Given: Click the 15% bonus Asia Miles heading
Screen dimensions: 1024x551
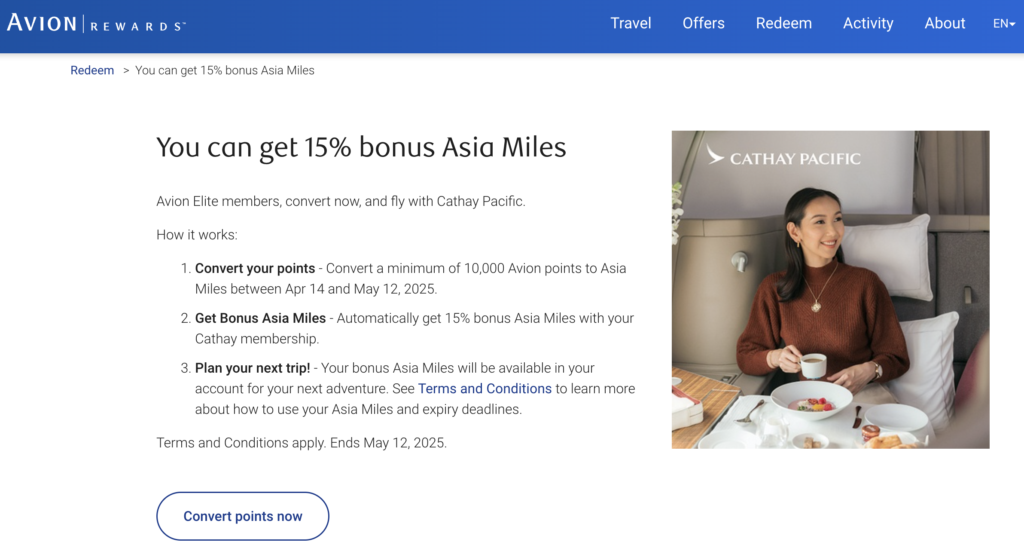Looking at the screenshot, I should [361, 148].
